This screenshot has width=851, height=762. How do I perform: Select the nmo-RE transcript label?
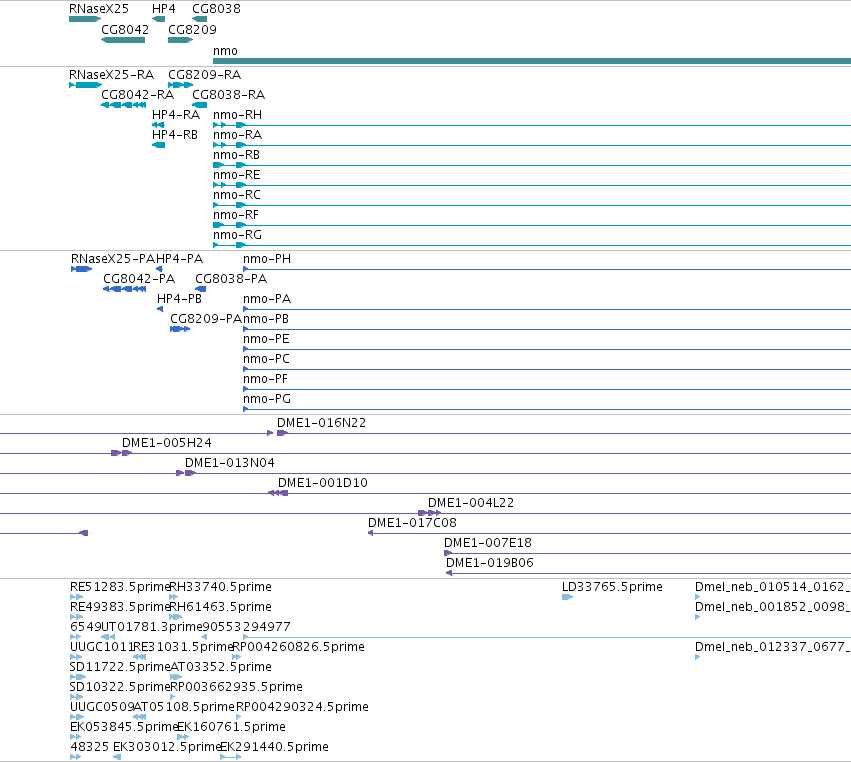point(237,175)
